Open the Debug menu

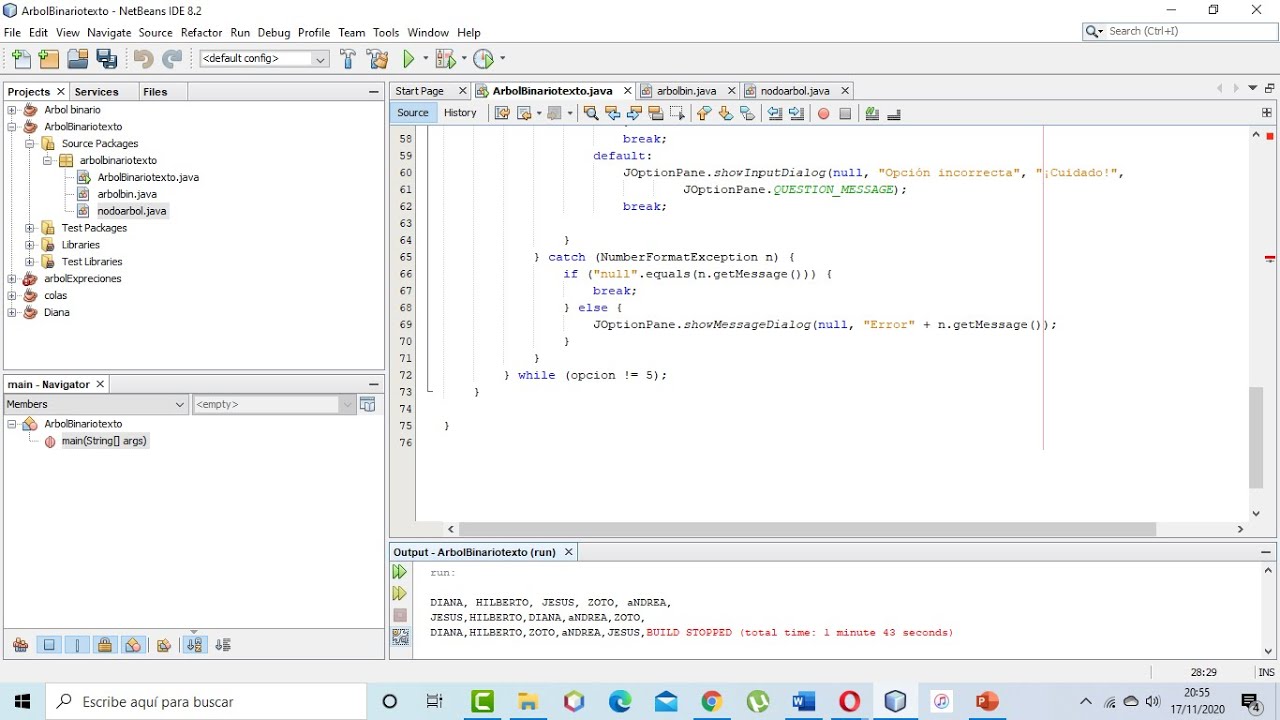(273, 33)
